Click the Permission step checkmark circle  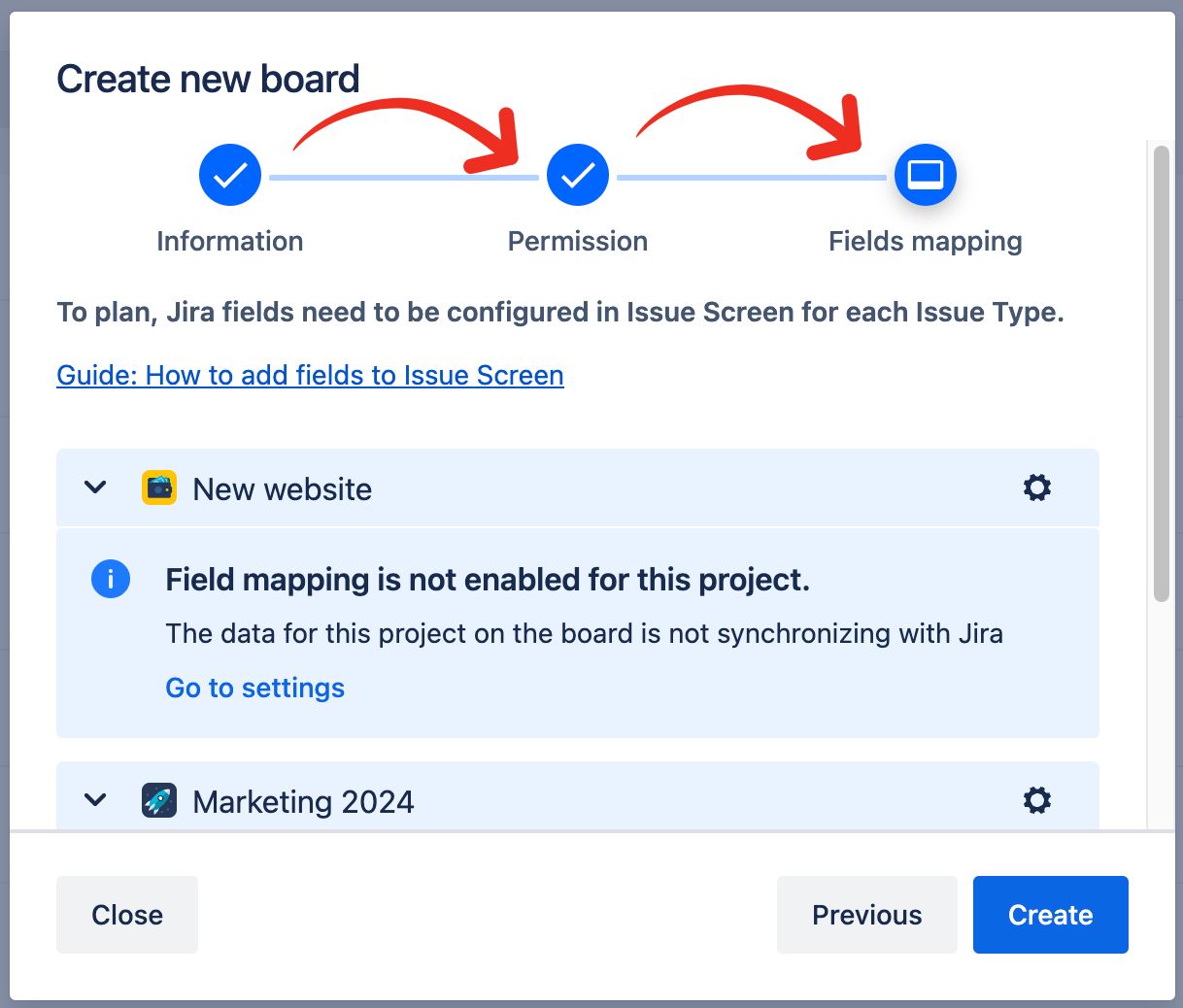(x=578, y=175)
